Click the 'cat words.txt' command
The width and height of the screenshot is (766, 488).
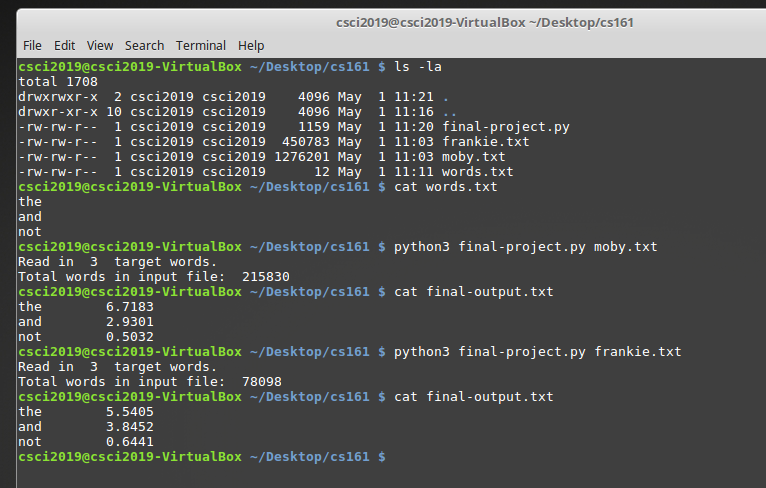(x=446, y=187)
